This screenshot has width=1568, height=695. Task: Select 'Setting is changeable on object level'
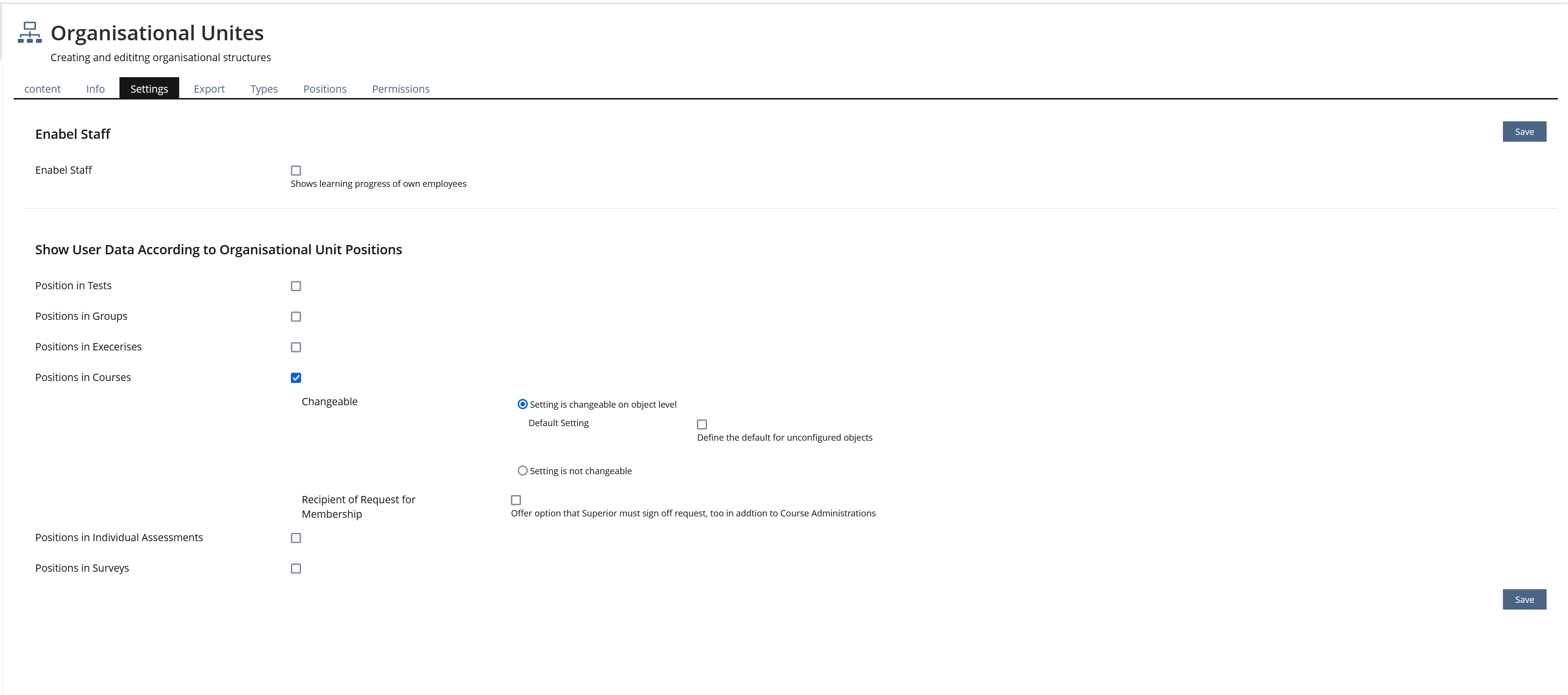point(522,404)
